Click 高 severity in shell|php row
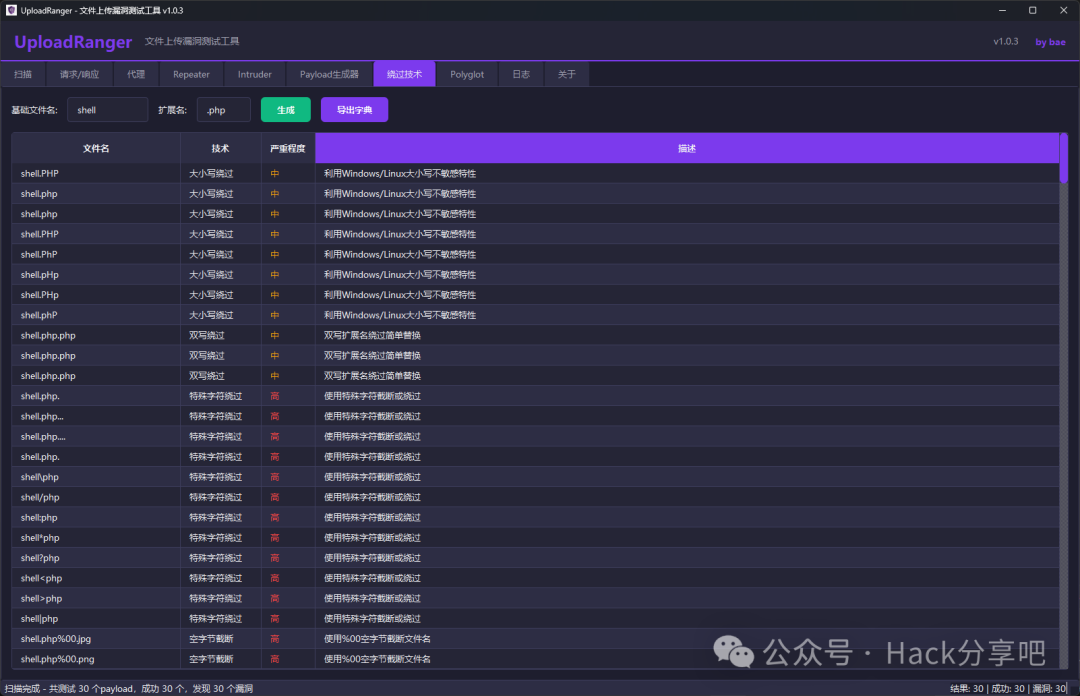 [x=275, y=618]
